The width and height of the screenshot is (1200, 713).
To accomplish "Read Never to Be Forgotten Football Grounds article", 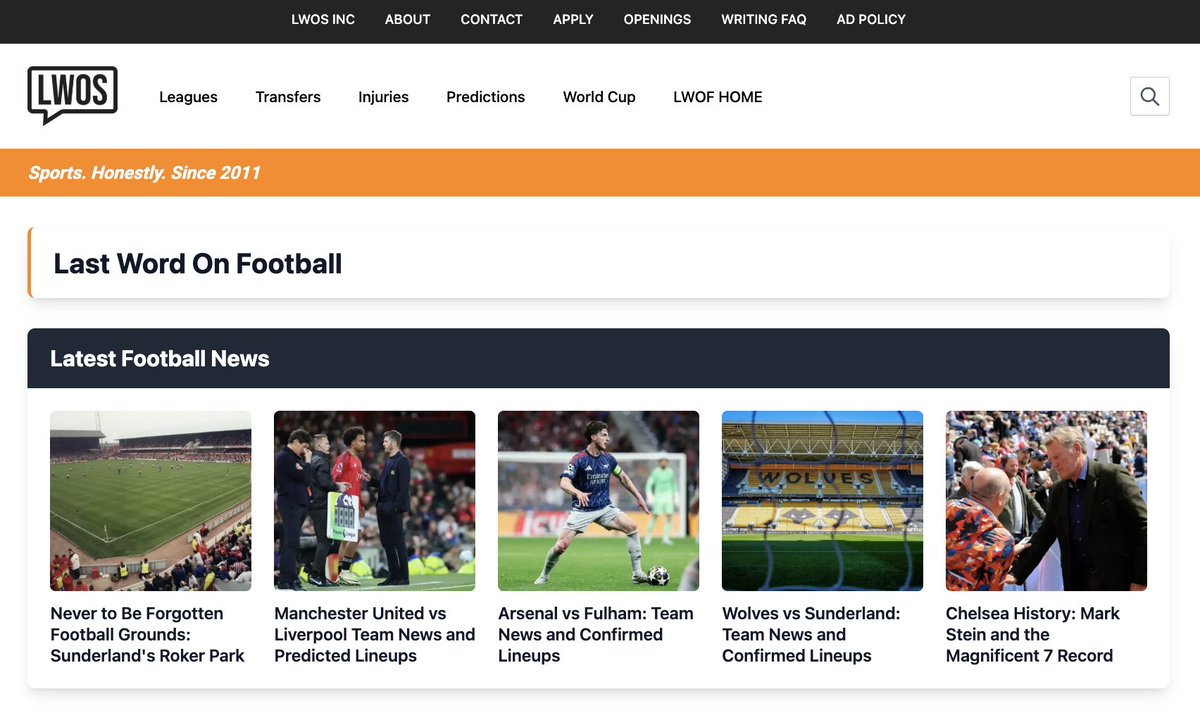I will (x=148, y=635).
